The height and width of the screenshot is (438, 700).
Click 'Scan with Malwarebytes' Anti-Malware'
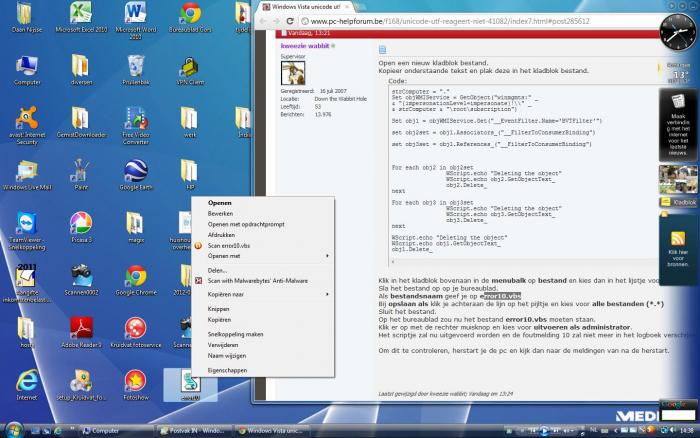[x=257, y=281]
